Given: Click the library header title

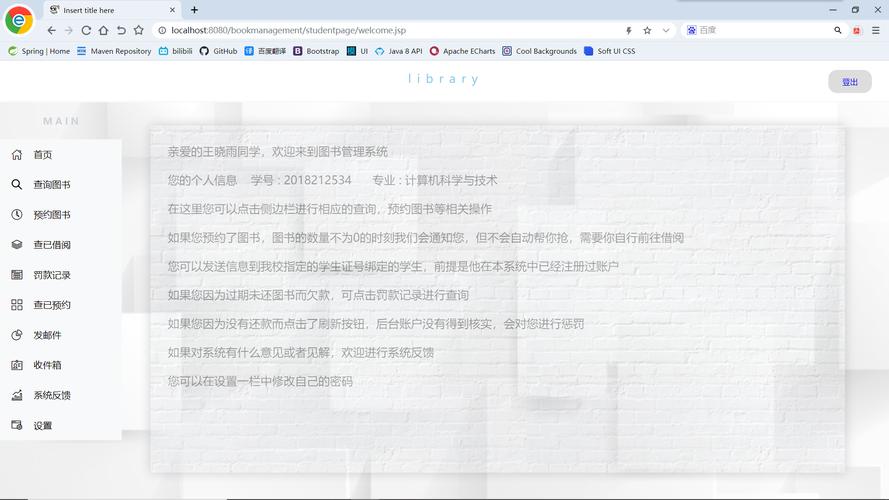Looking at the screenshot, I should [x=443, y=79].
